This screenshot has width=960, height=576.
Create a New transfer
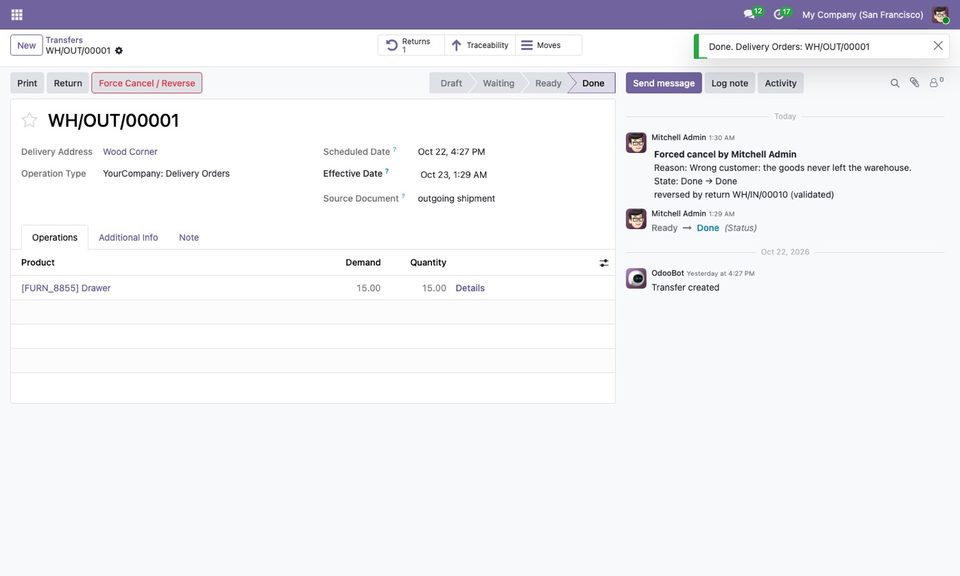[26, 45]
